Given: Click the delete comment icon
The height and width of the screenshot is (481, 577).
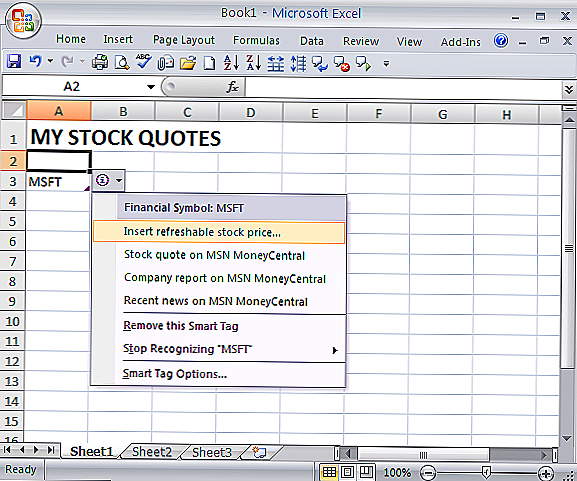Looking at the screenshot, I should tap(342, 64).
